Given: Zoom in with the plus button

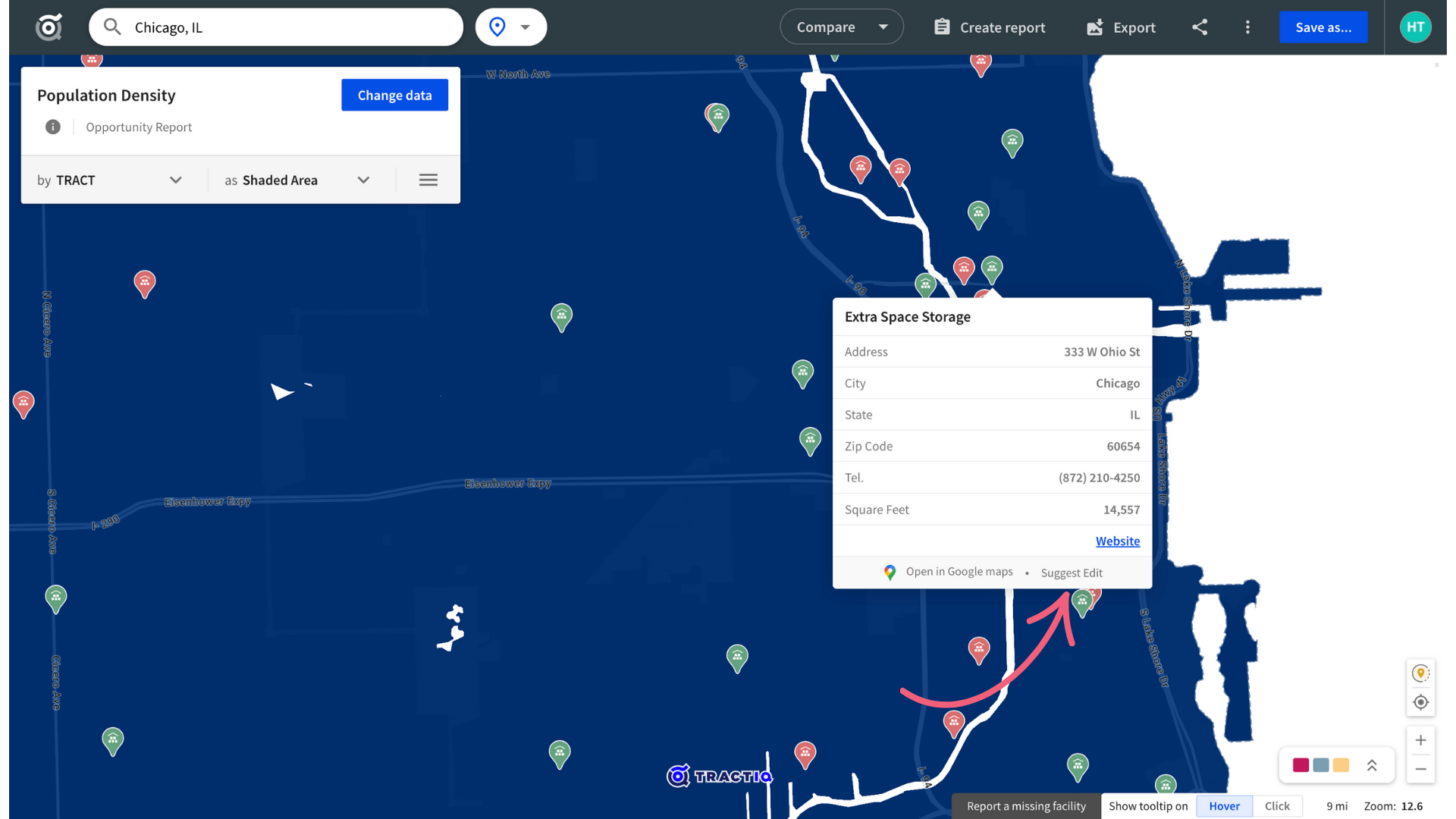Looking at the screenshot, I should [x=1421, y=740].
